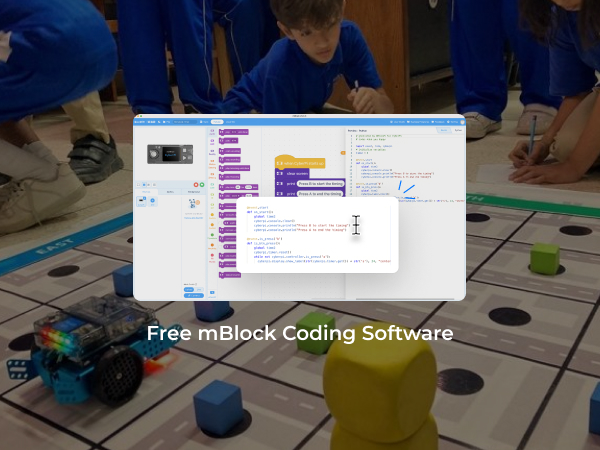600x450 pixels.
Task: Click the mBlock logo in top bar
Action: click(140, 122)
